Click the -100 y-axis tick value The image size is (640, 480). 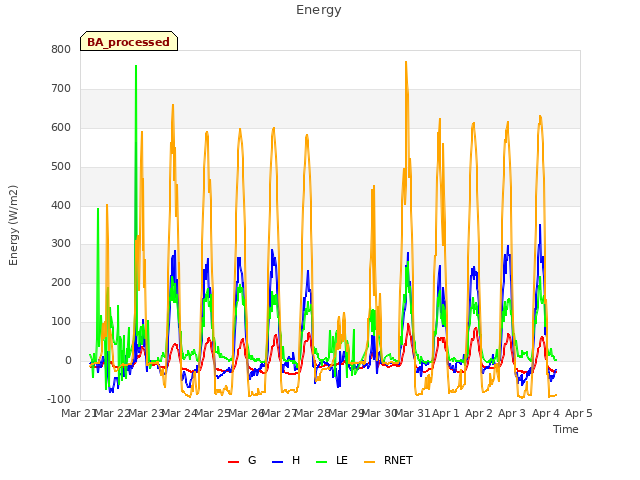point(59,399)
